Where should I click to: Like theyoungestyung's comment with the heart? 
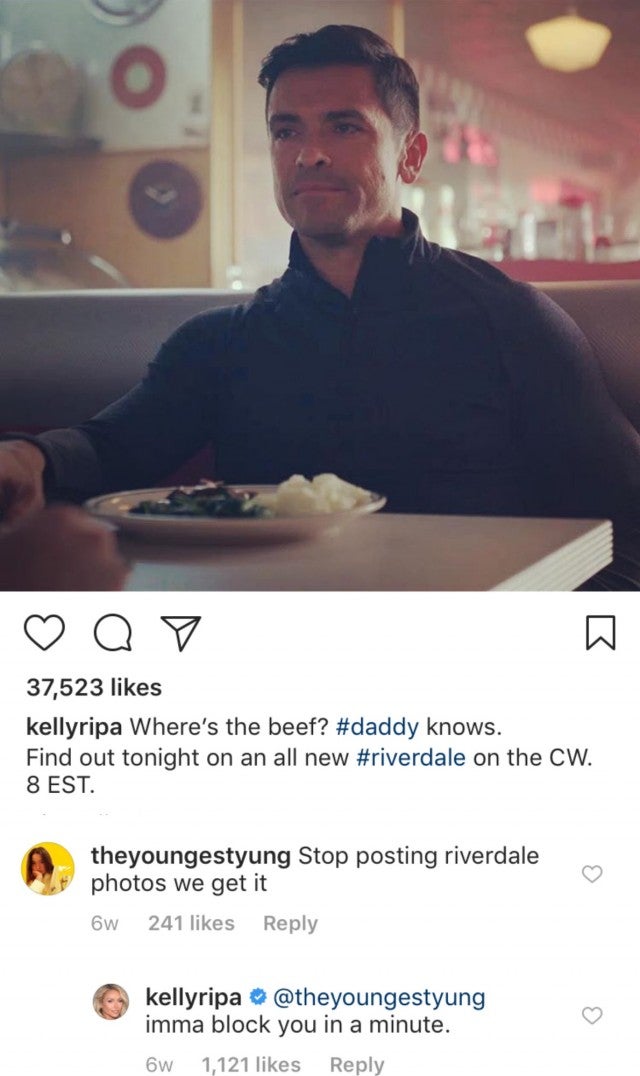[x=592, y=874]
